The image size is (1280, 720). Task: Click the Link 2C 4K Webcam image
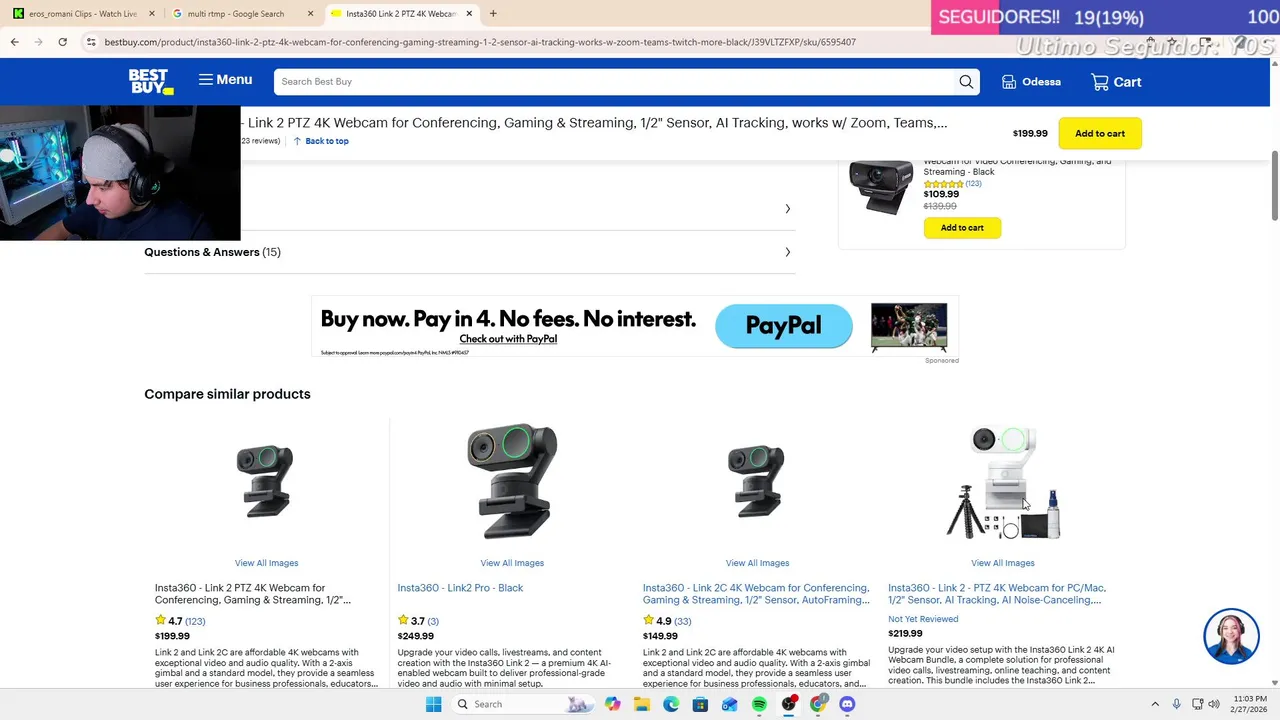click(757, 482)
